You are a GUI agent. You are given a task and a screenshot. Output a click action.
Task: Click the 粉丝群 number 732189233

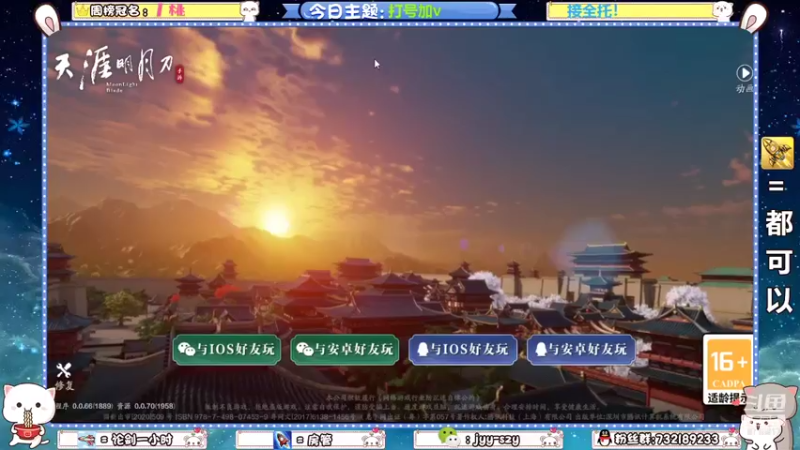coord(687,439)
